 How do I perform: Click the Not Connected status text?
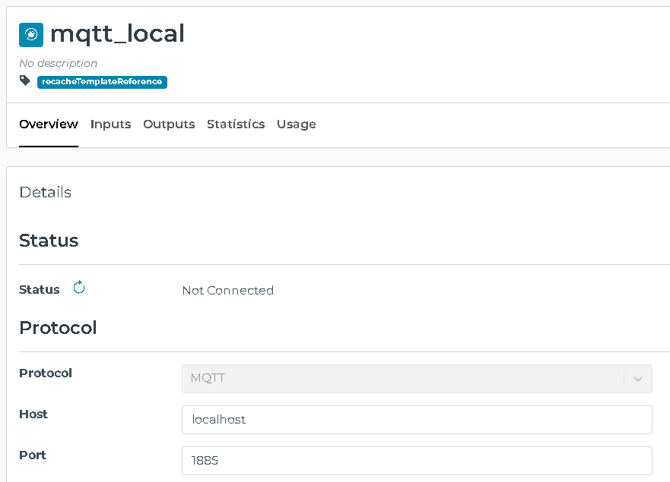tap(228, 291)
